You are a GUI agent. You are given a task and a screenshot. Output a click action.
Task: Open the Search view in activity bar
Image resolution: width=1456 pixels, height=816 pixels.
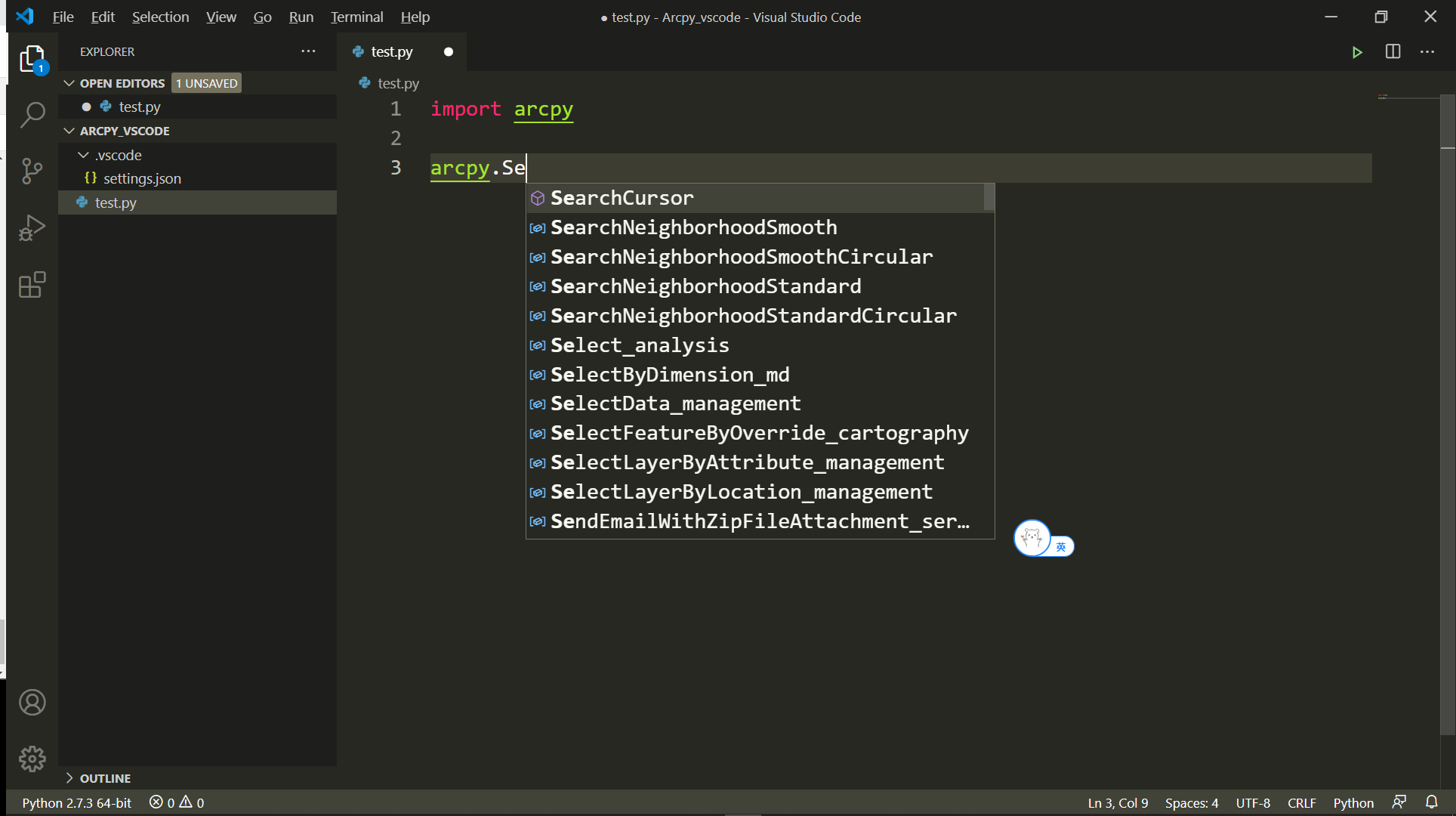point(32,115)
